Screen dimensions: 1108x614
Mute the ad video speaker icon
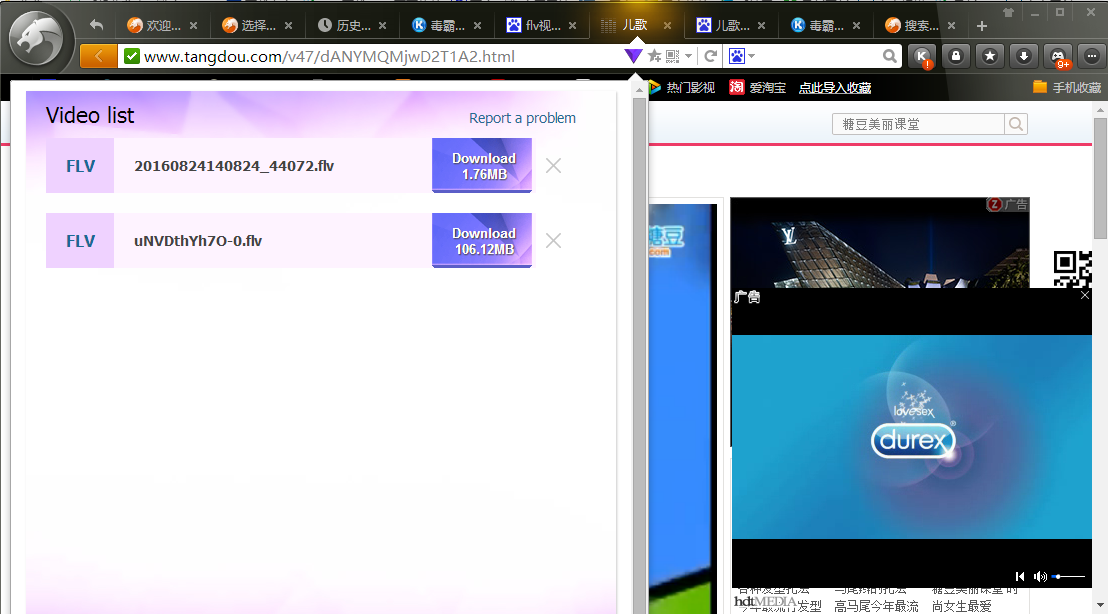tap(1040, 576)
